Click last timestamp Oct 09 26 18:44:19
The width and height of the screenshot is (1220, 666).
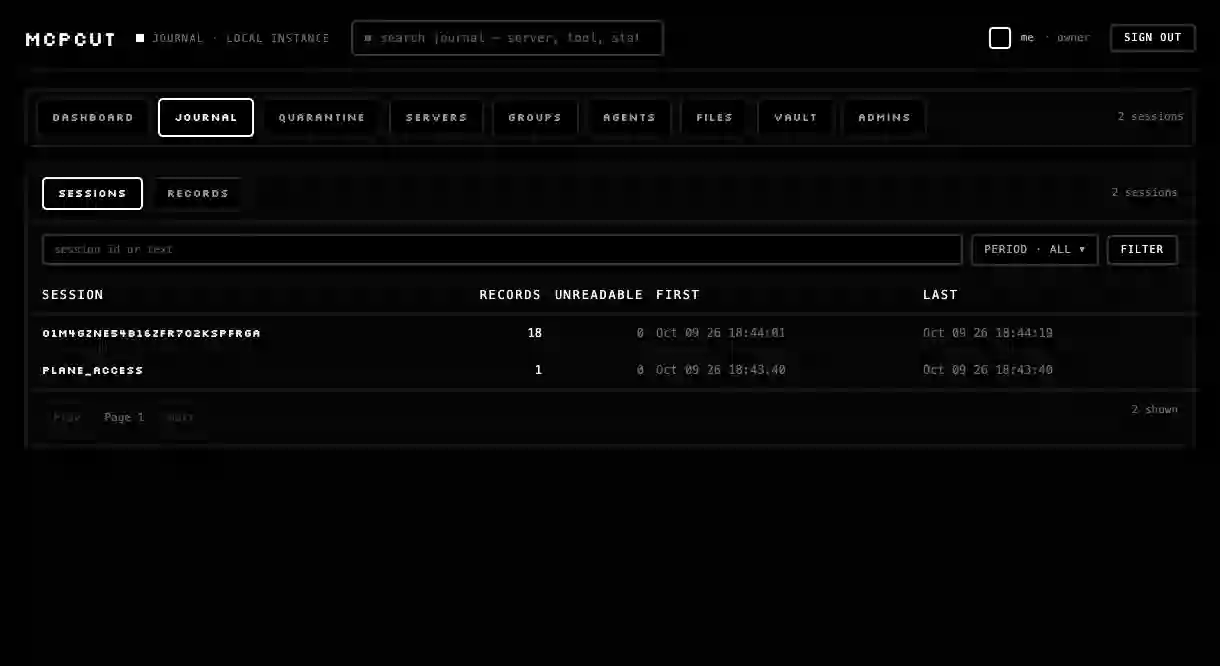988,333
